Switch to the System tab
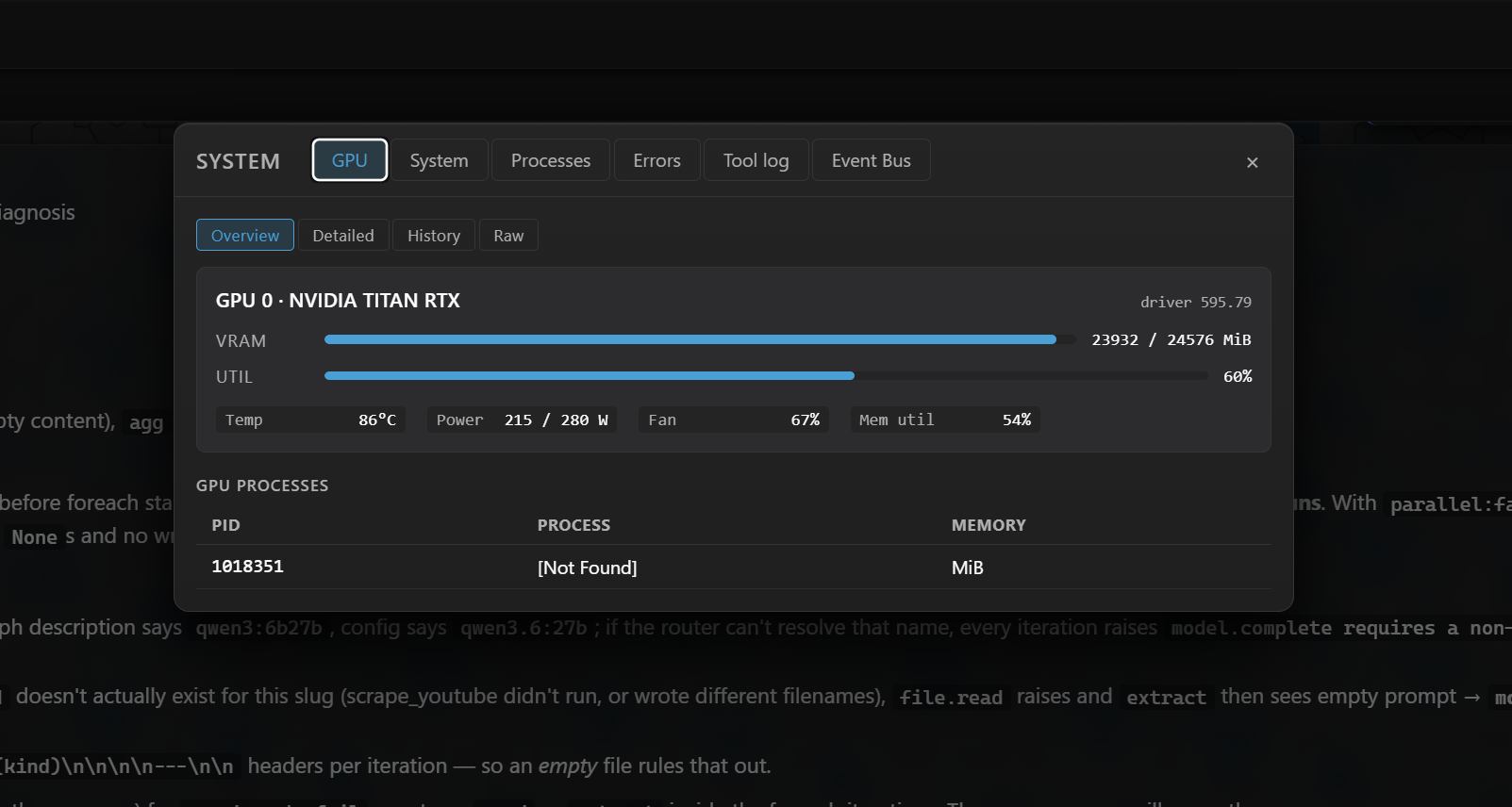Screen dimensions: 1512x807 439,160
